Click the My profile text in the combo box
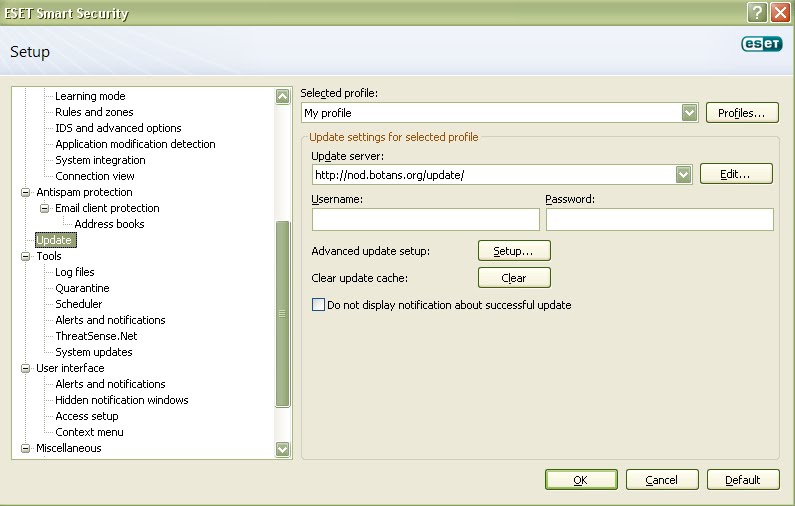Screen dimensions: 795x506 (x=328, y=113)
